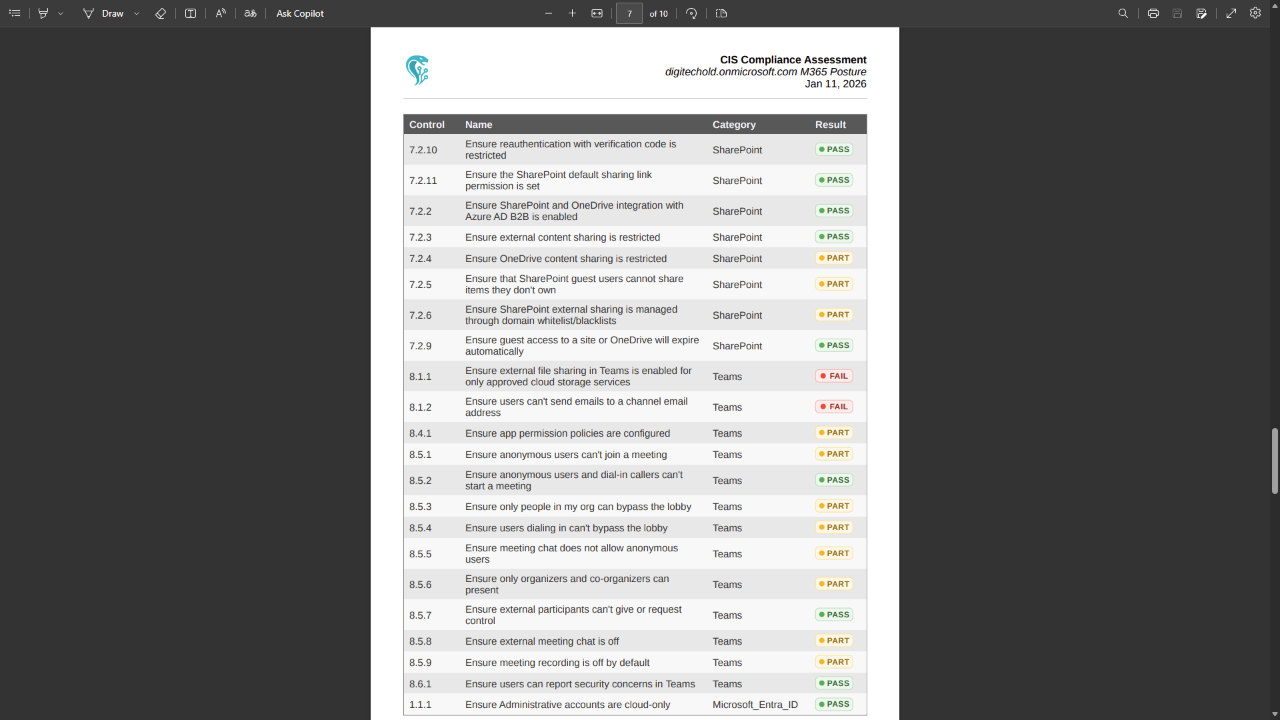Click the Fit to width icon

pos(597,14)
